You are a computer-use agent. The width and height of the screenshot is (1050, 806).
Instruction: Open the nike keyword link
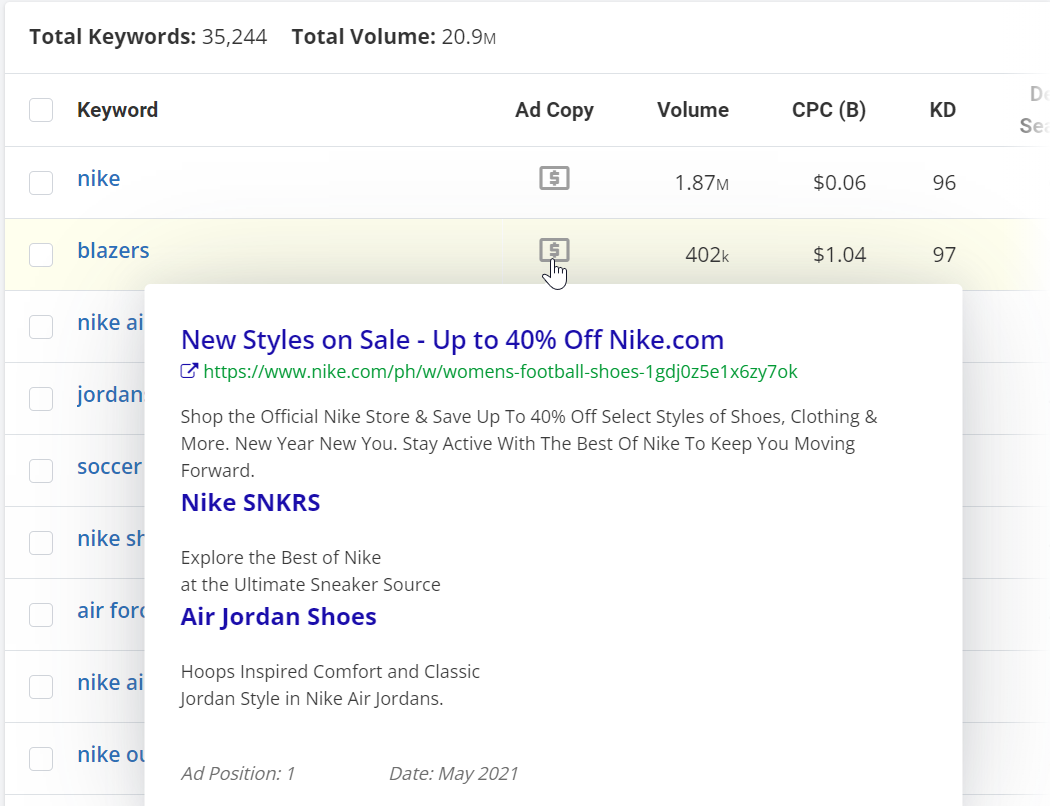pos(99,178)
